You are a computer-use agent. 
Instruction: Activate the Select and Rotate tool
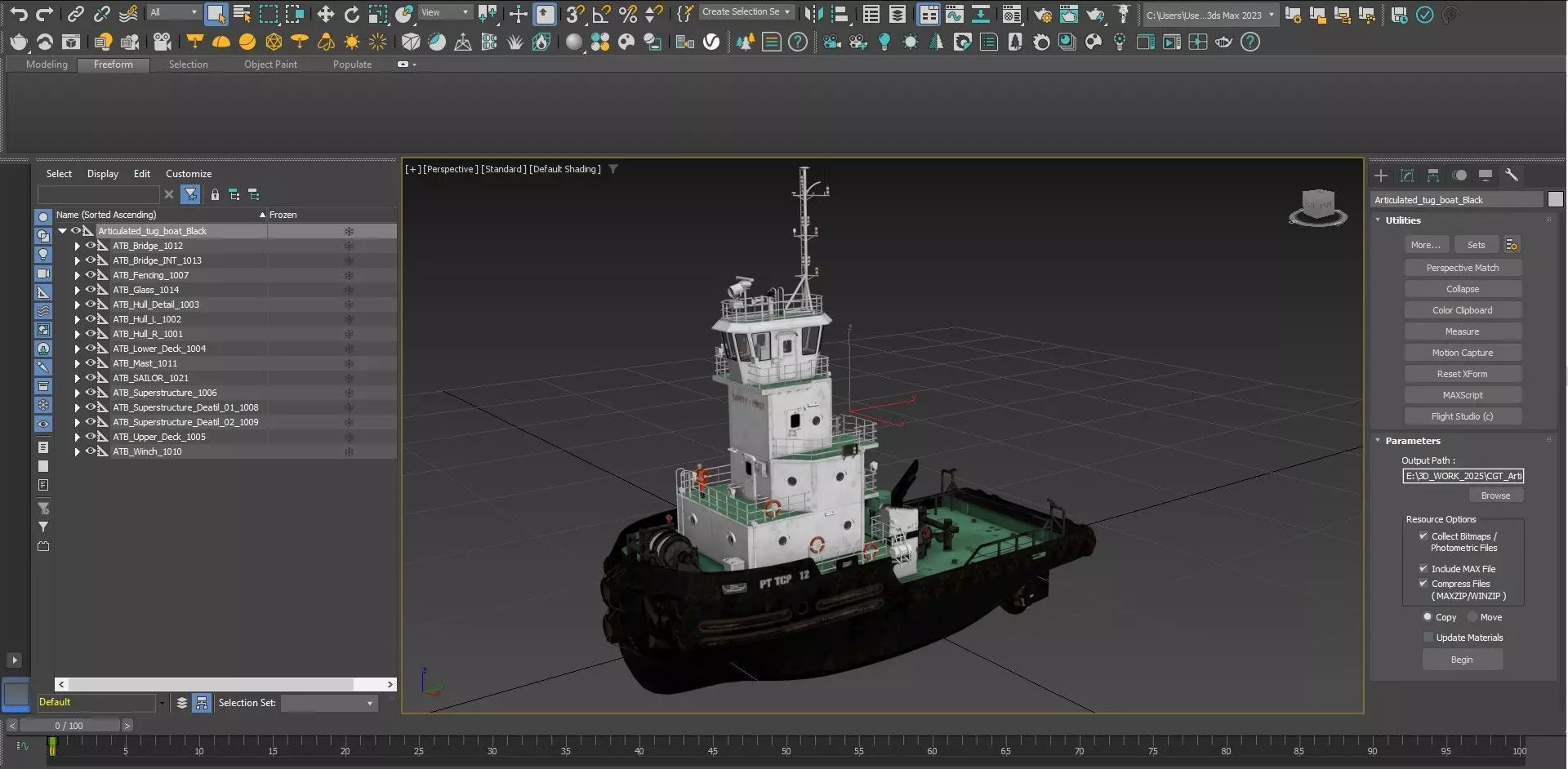351,14
